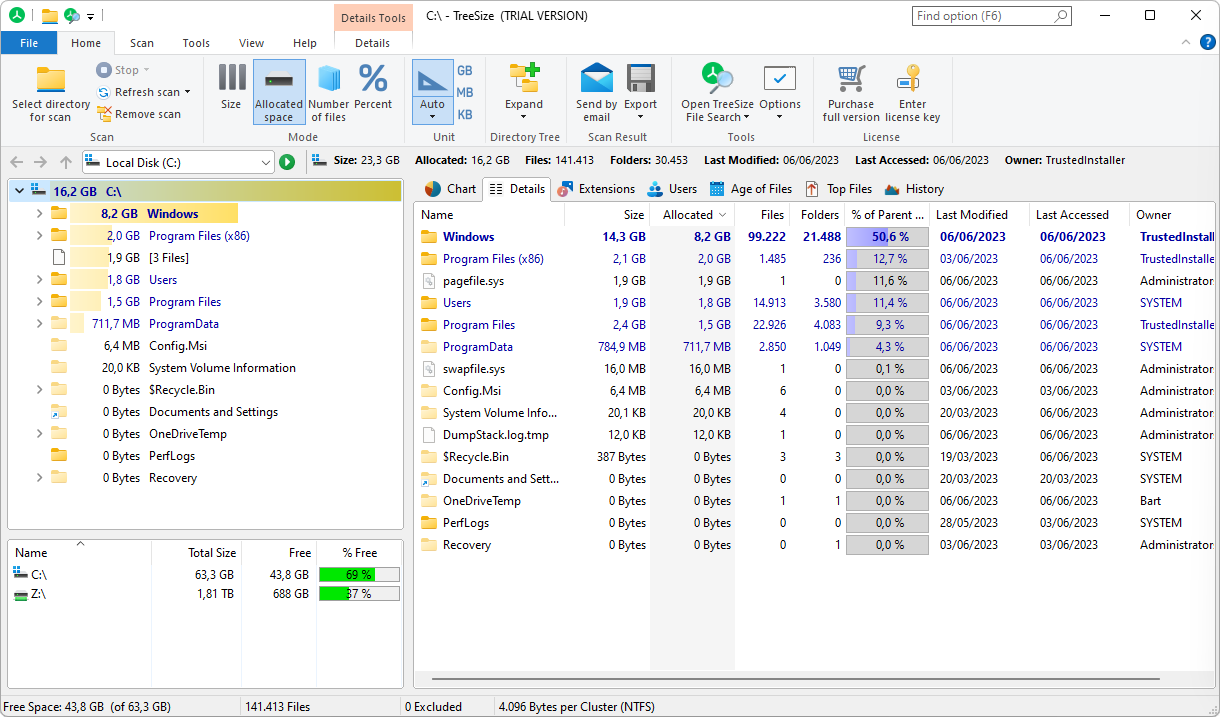Open the Help ribbon tab
The height and width of the screenshot is (717, 1220).
coord(305,43)
